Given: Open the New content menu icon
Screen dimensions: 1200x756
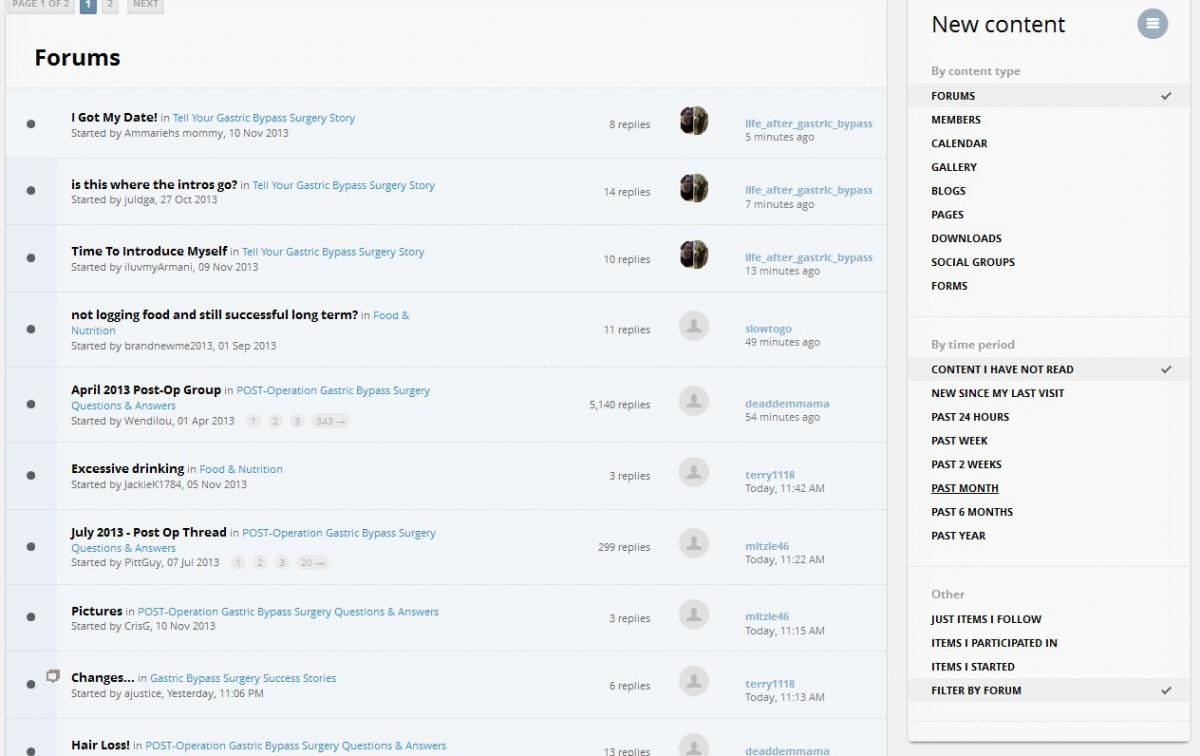Looking at the screenshot, I should tap(1152, 24).
